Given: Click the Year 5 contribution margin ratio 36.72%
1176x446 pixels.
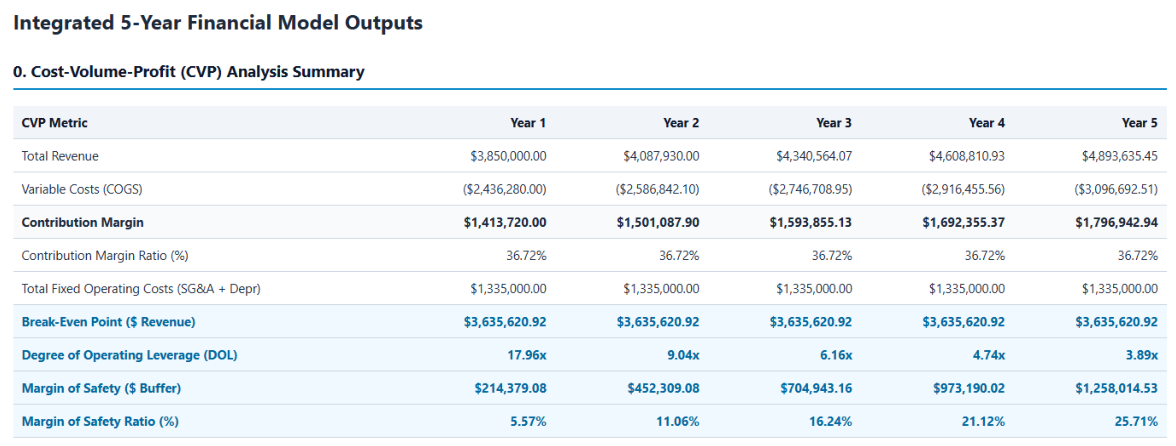Looking at the screenshot, I should point(1138,256).
